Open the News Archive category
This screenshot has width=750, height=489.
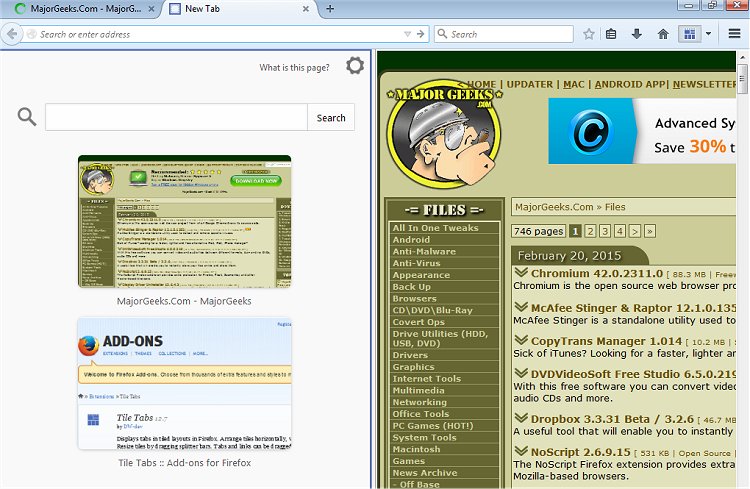tap(445, 473)
